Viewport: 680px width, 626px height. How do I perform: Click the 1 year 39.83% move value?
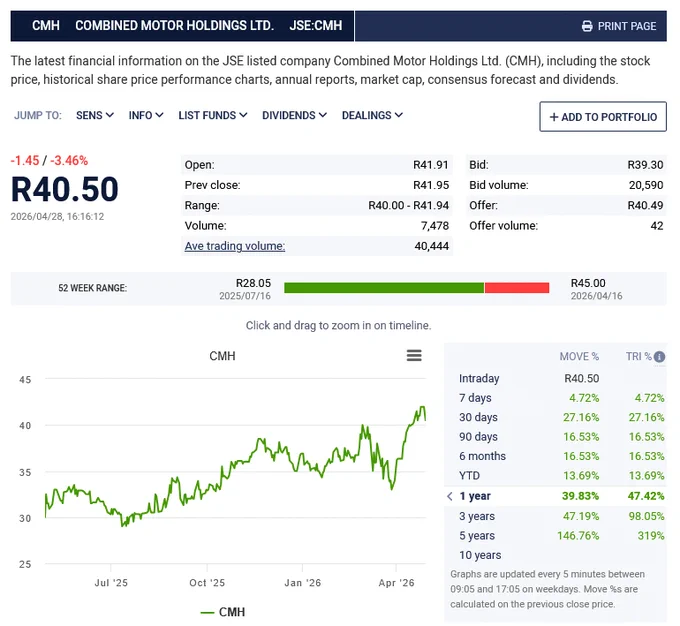pos(580,496)
